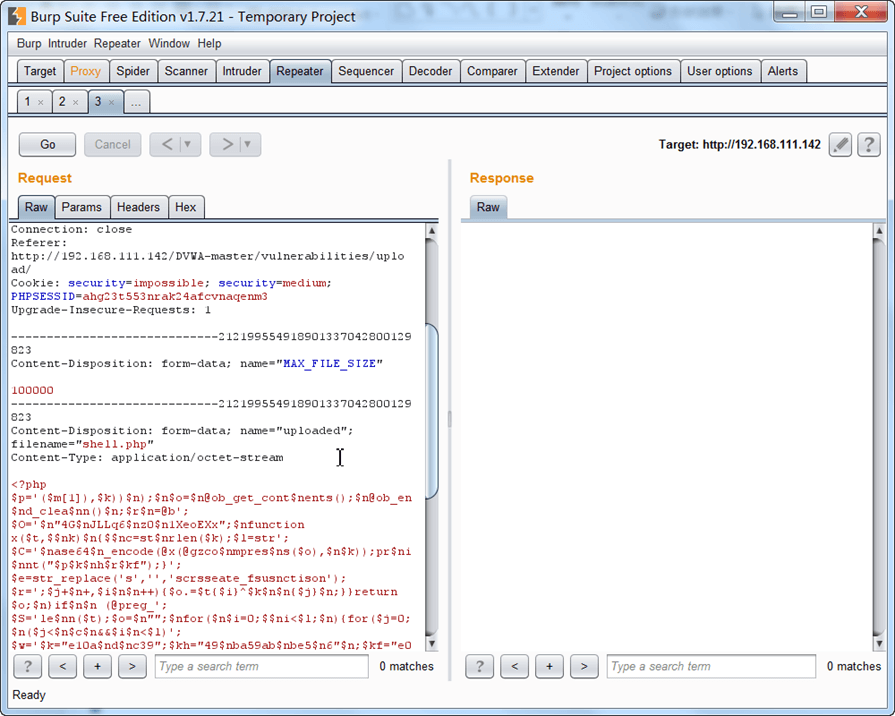Select Repeater request tab 3
The width and height of the screenshot is (895, 716).
(x=98, y=102)
